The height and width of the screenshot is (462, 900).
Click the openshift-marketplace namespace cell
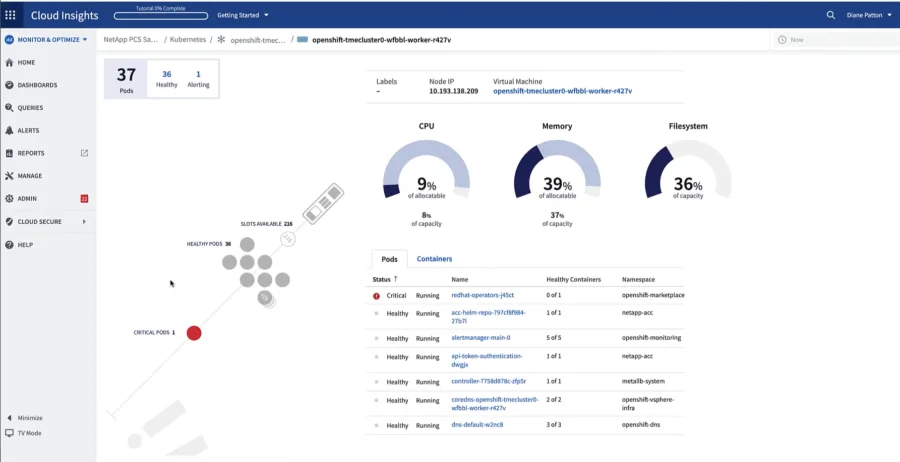click(x=653, y=295)
